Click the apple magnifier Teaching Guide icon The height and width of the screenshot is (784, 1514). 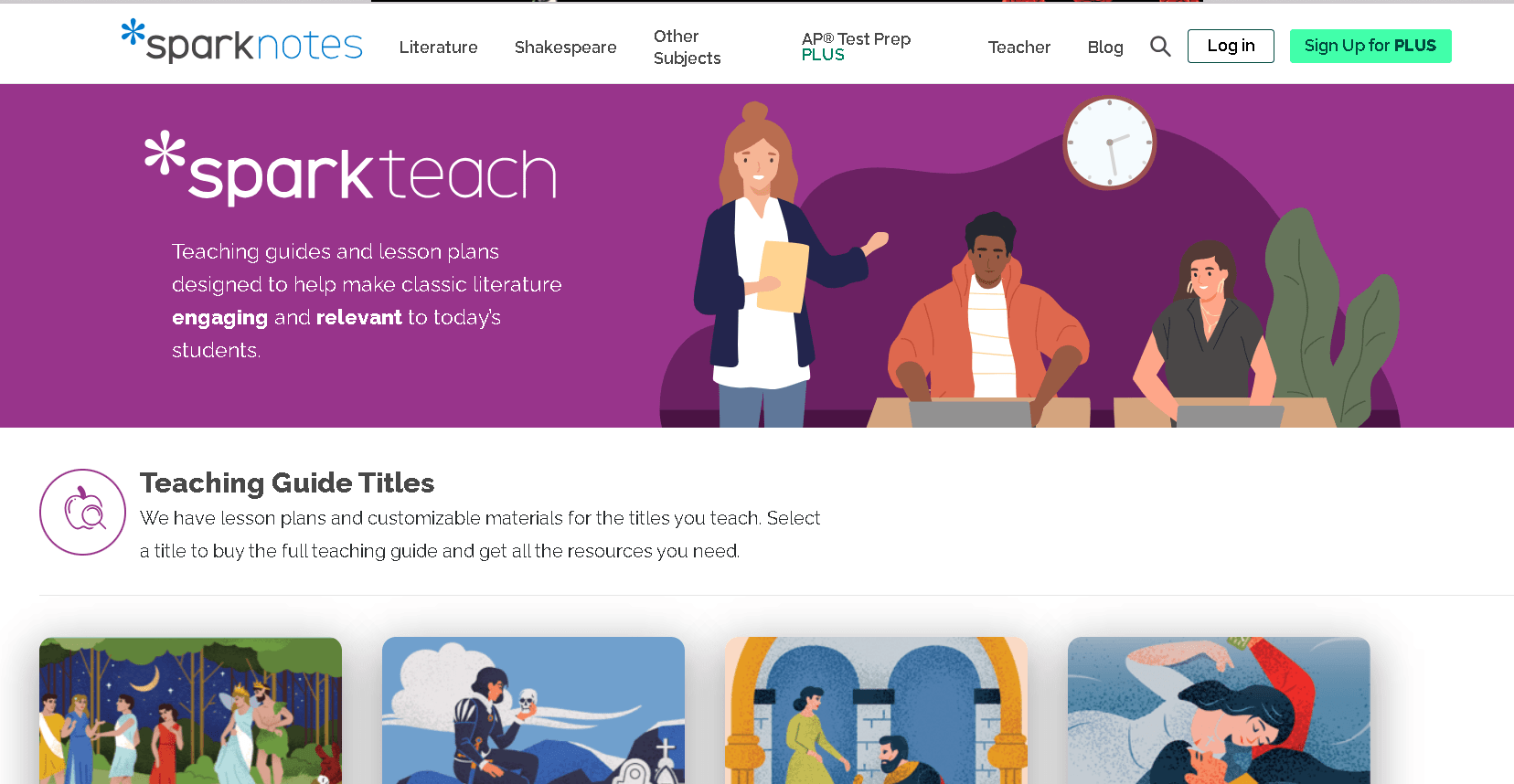(82, 512)
